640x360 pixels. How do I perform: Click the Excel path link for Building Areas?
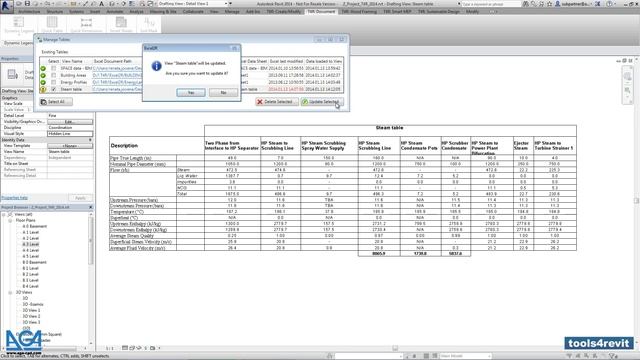pos(117,76)
